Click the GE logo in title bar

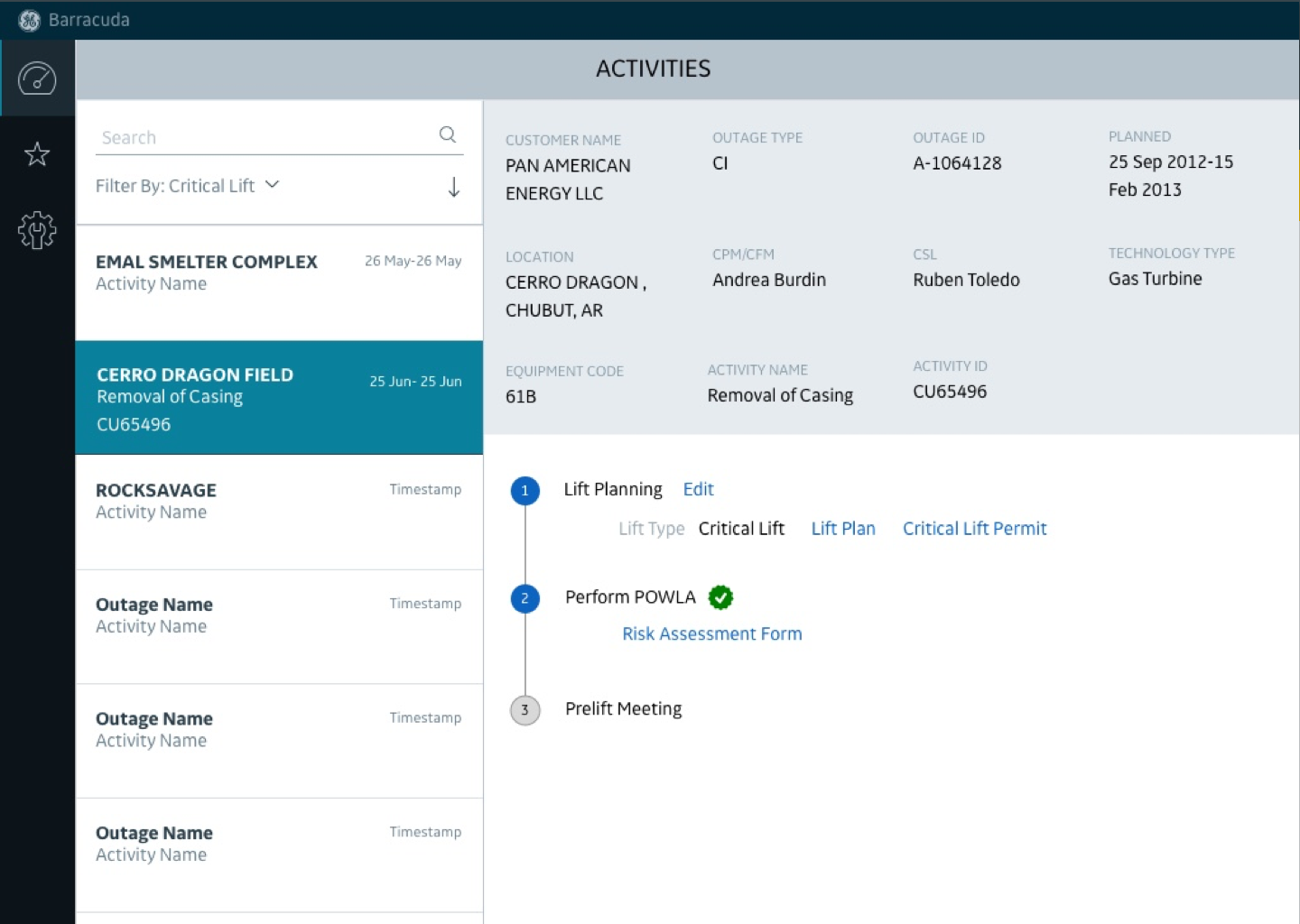tap(29, 20)
